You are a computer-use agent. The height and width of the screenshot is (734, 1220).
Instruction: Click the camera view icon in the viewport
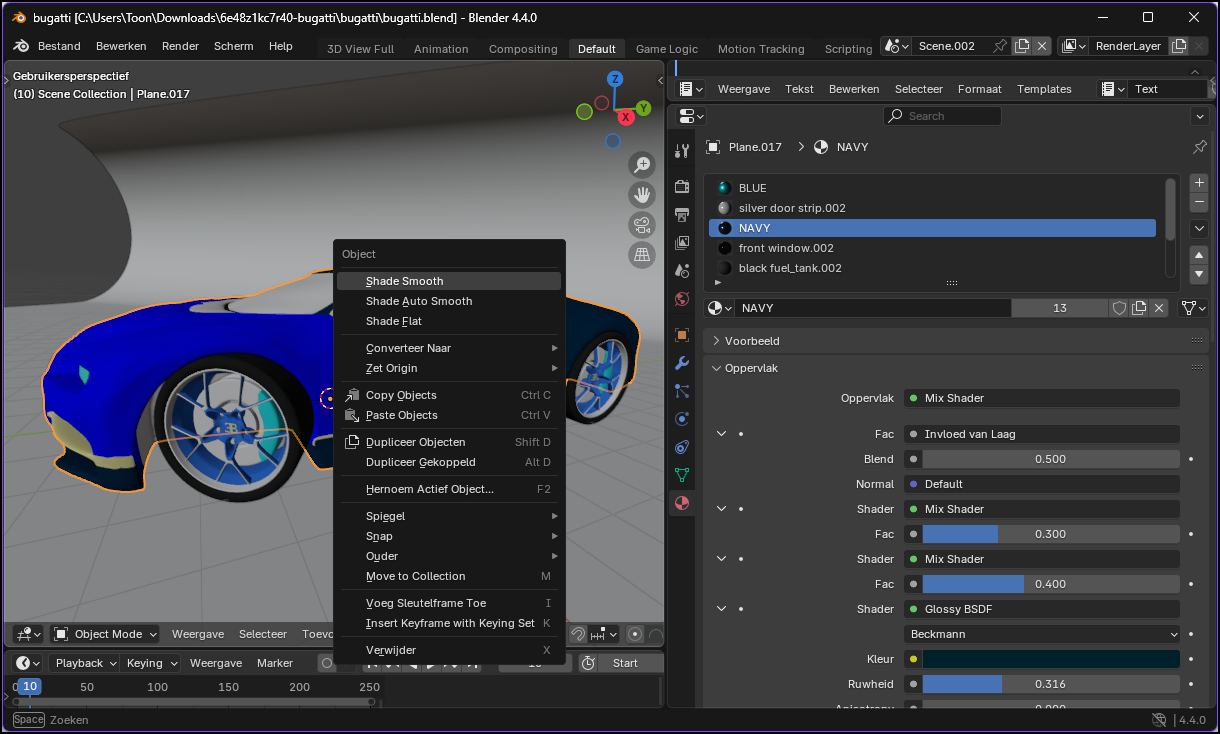click(x=642, y=223)
